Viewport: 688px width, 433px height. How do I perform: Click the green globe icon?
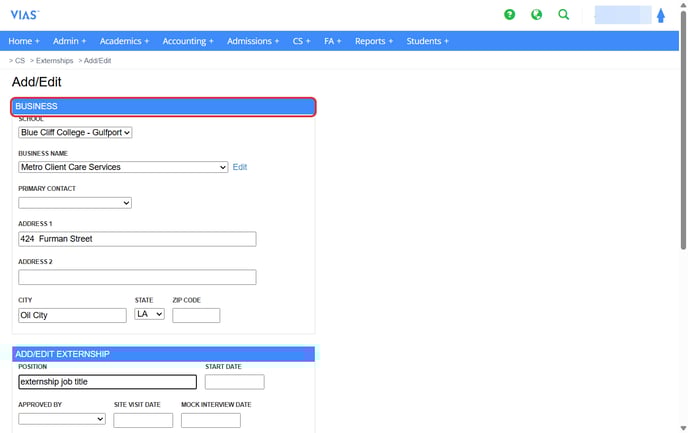(537, 15)
